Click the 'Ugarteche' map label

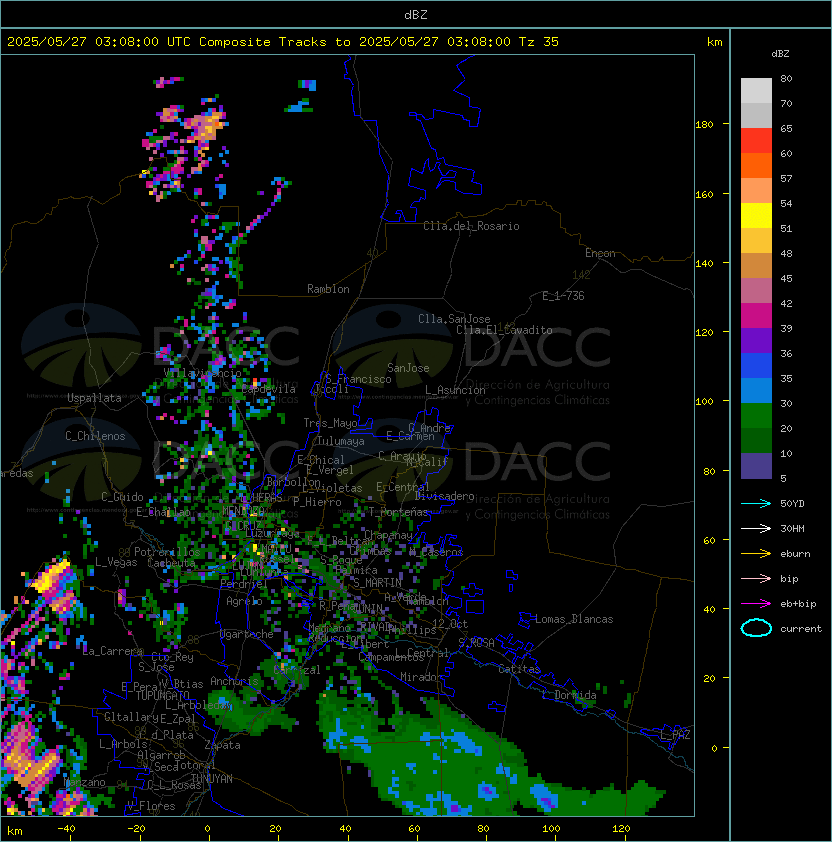pyautogui.click(x=247, y=634)
